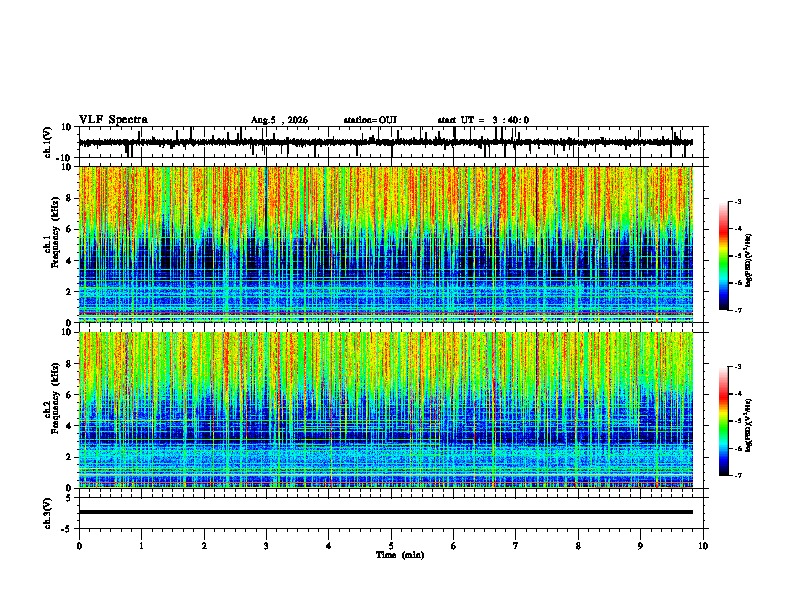
Task: Click the ch.1 spectrogram colorbar
Action: (724, 256)
